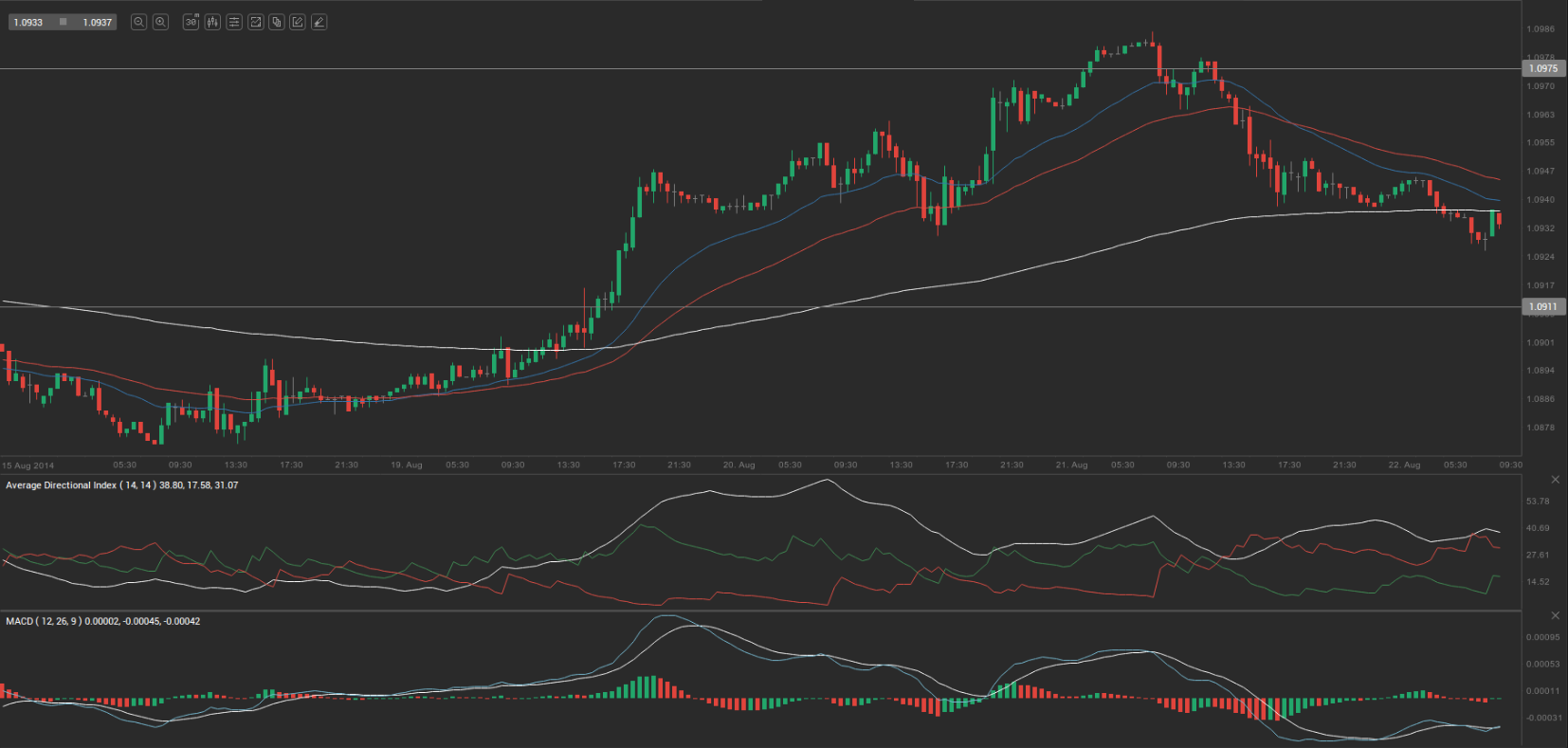
Task: Open the candlestick chart type menu
Action: (212, 22)
